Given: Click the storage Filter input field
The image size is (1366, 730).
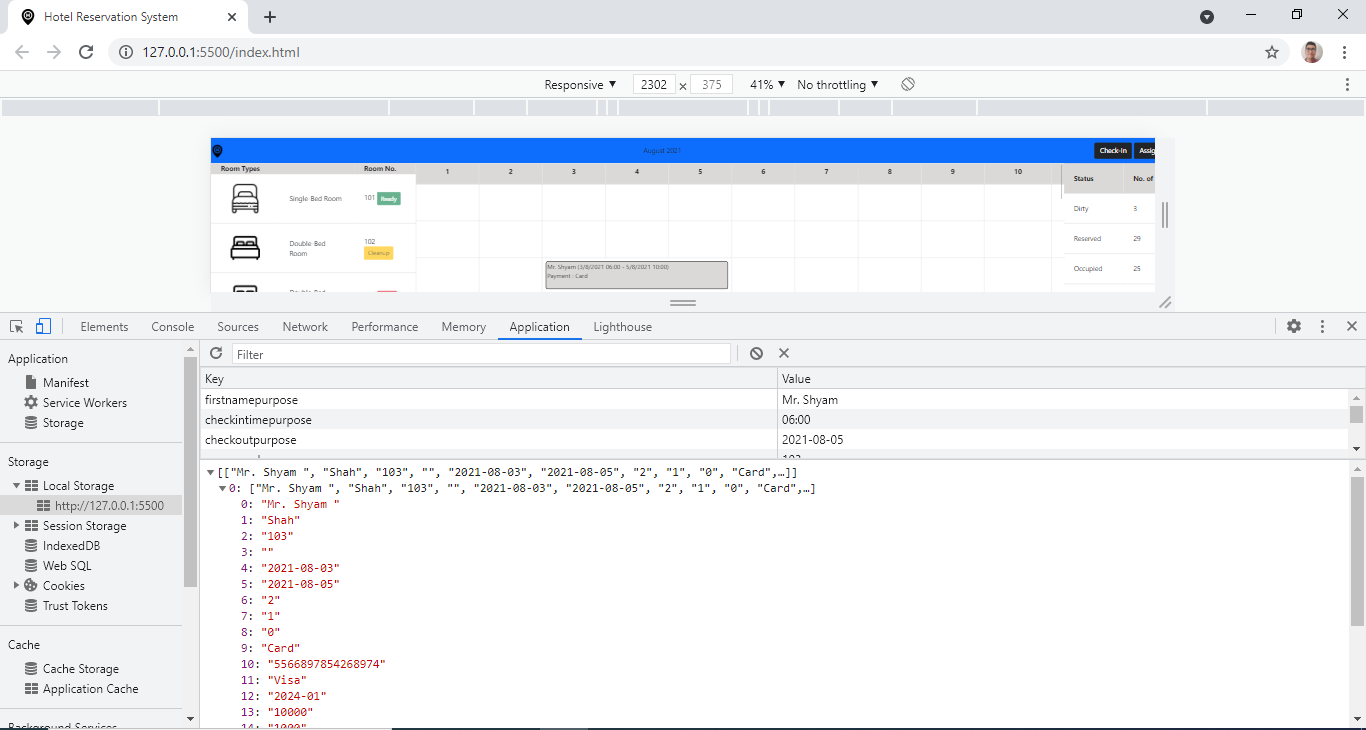Looking at the screenshot, I should pos(480,353).
